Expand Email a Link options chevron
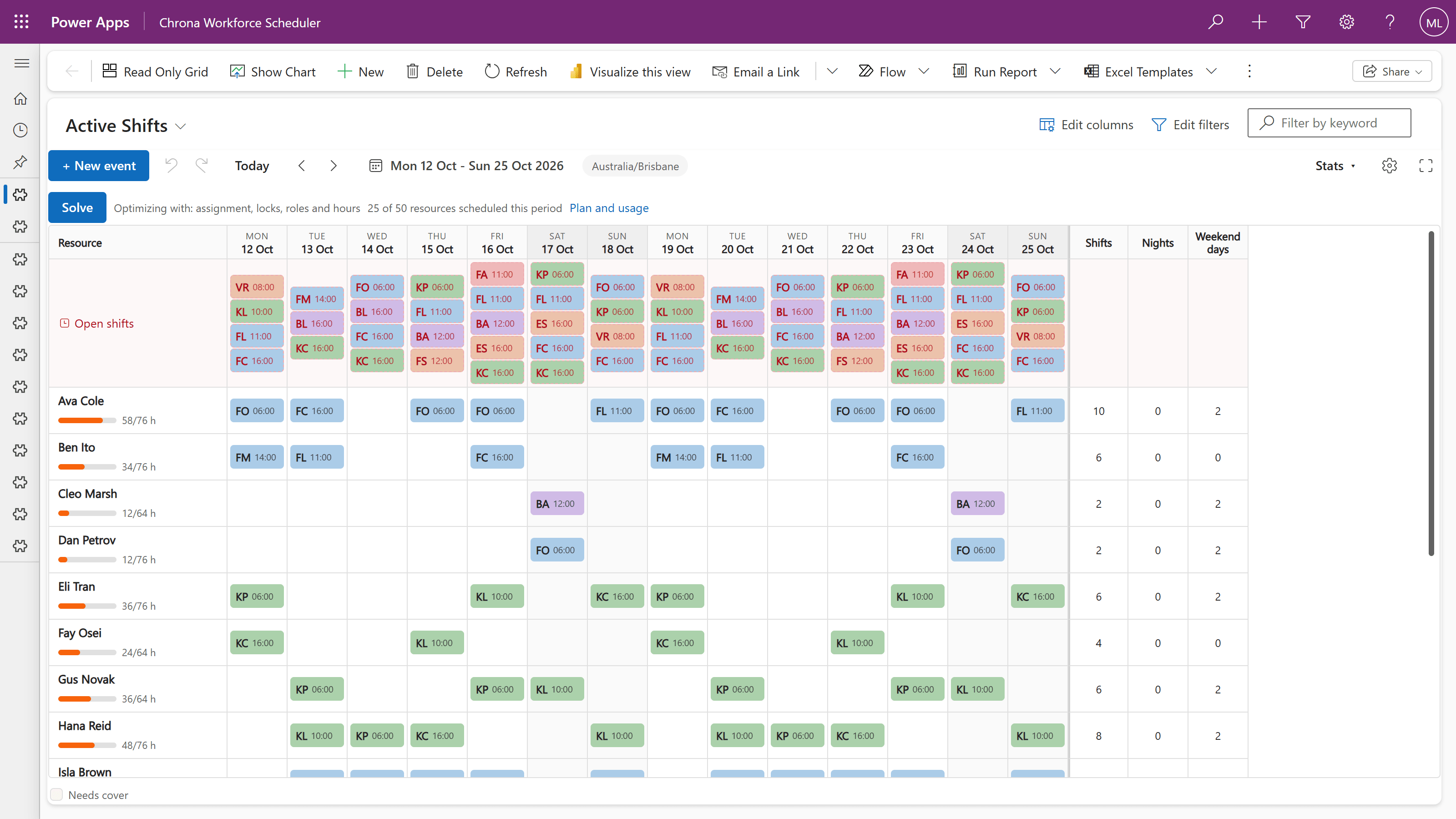 pos(832,71)
